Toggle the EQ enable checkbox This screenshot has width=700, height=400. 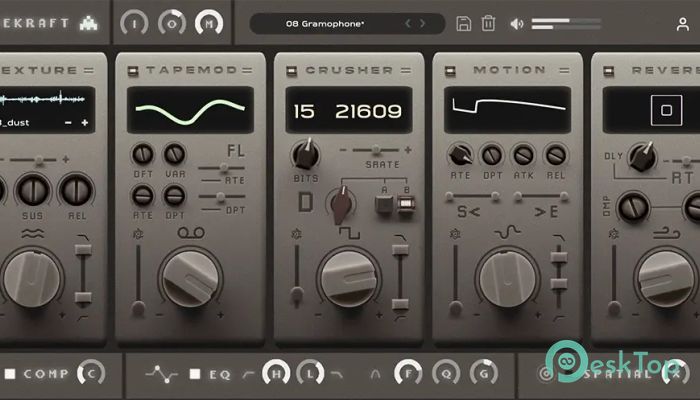[197, 374]
